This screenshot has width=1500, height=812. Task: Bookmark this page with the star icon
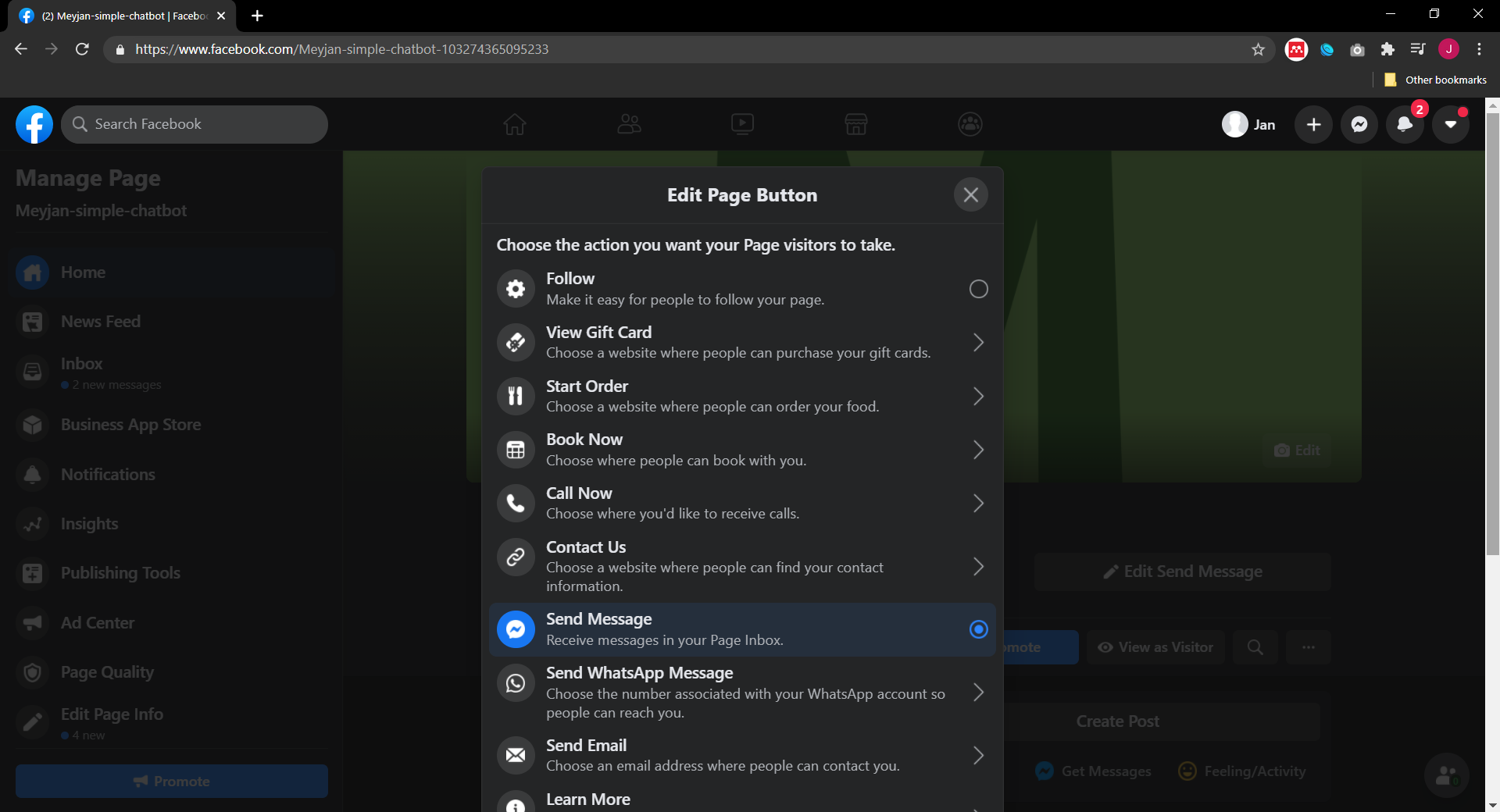pos(1258,49)
